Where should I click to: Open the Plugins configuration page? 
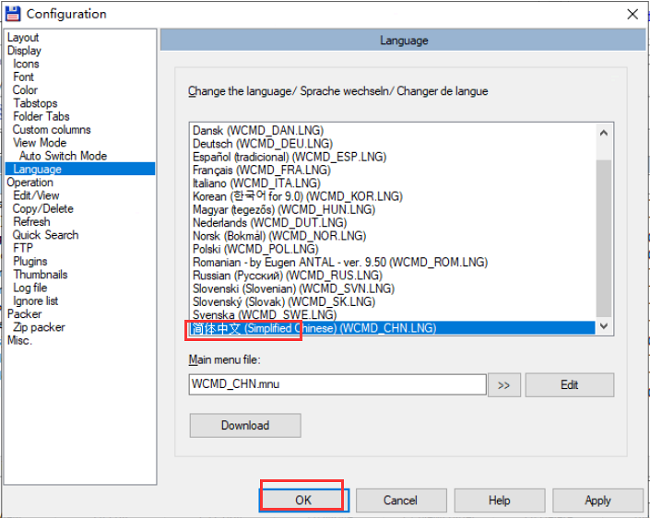pos(30,261)
